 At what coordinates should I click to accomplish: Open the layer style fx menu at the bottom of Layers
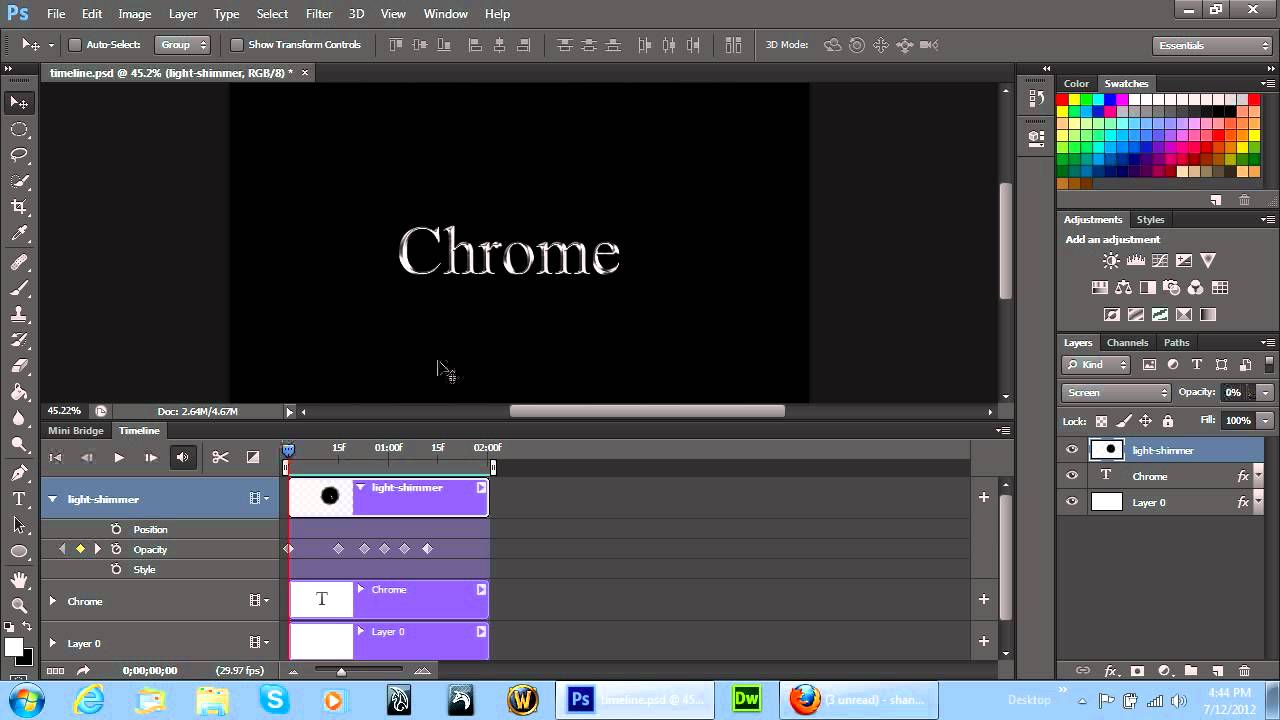(x=1110, y=671)
